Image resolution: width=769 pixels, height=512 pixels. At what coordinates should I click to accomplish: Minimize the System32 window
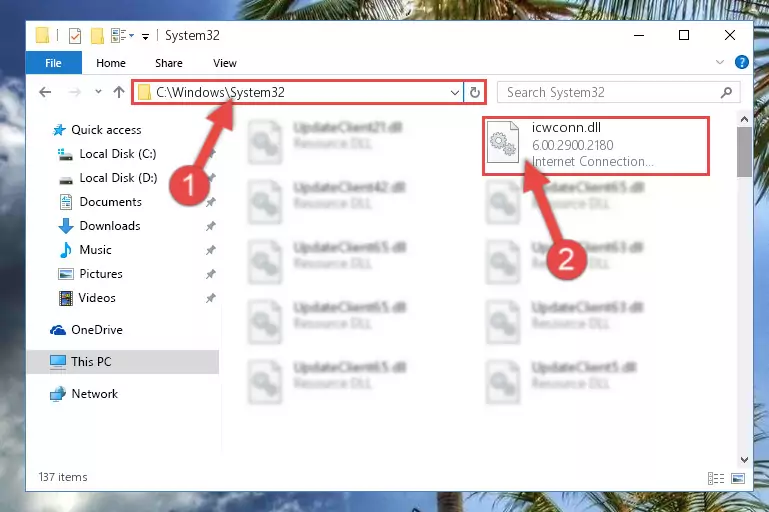coord(639,35)
